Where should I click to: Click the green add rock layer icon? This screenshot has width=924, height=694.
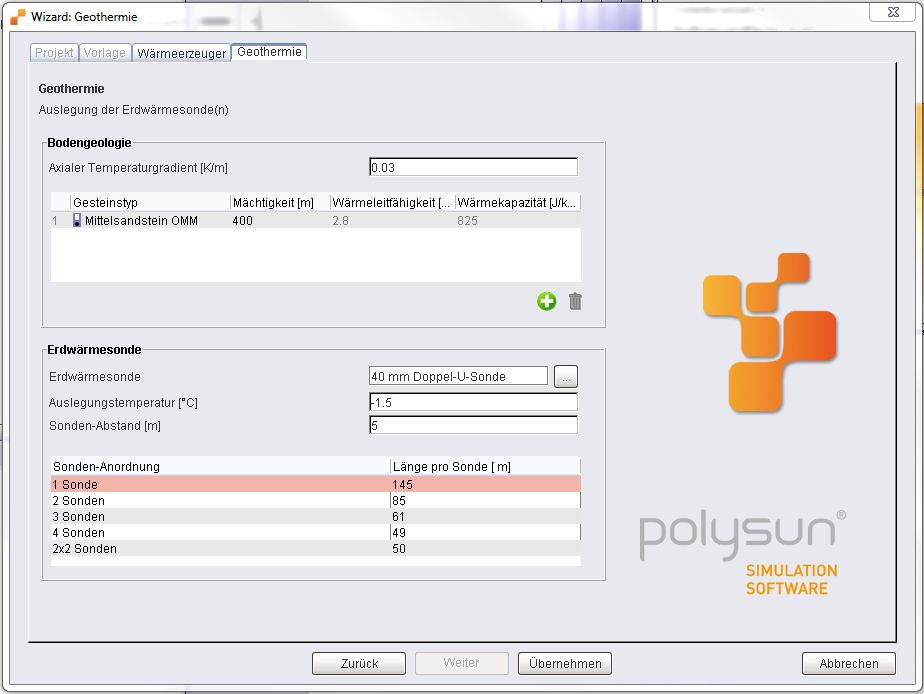tap(546, 301)
